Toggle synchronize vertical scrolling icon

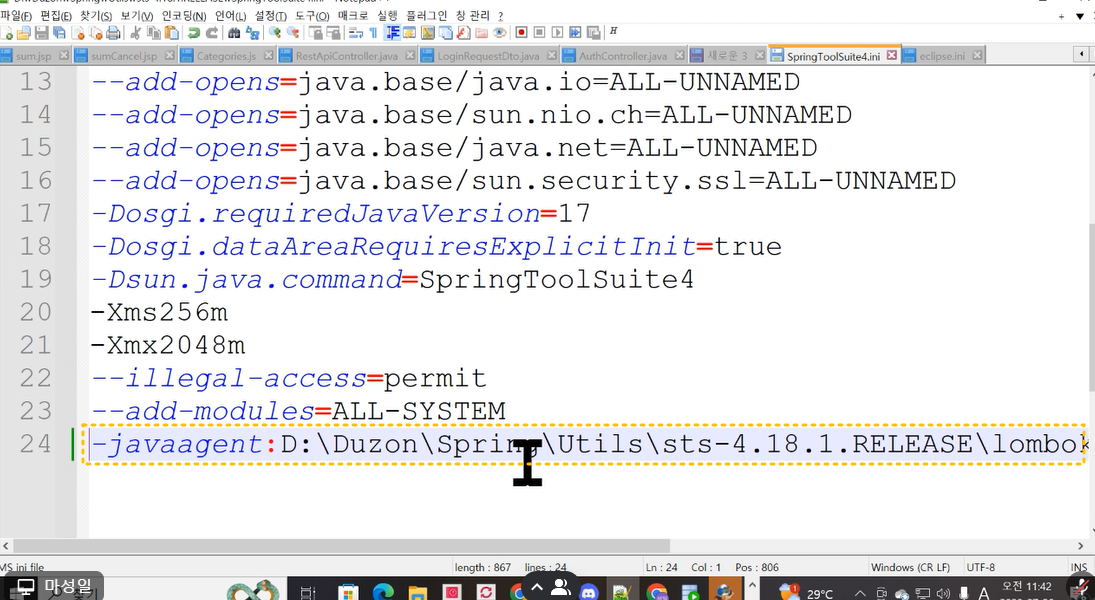pyautogui.click(x=316, y=33)
